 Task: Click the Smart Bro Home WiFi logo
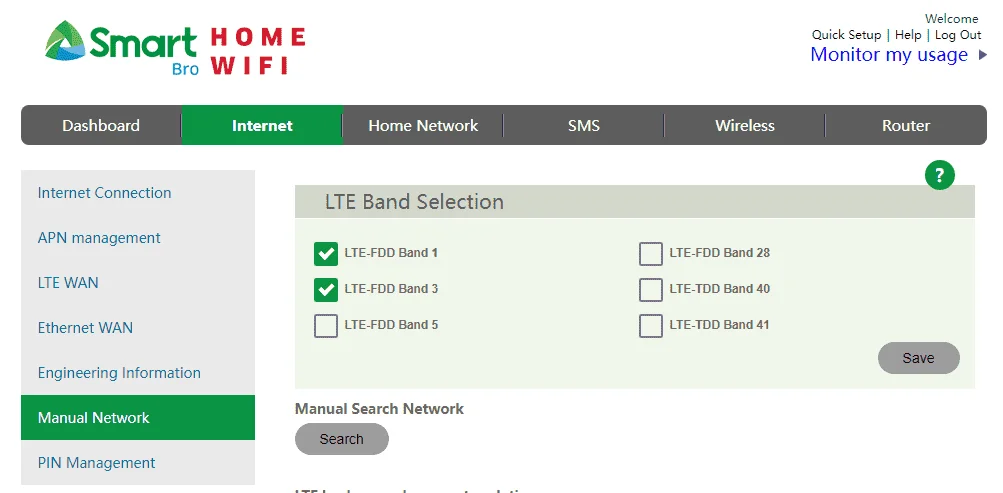175,49
